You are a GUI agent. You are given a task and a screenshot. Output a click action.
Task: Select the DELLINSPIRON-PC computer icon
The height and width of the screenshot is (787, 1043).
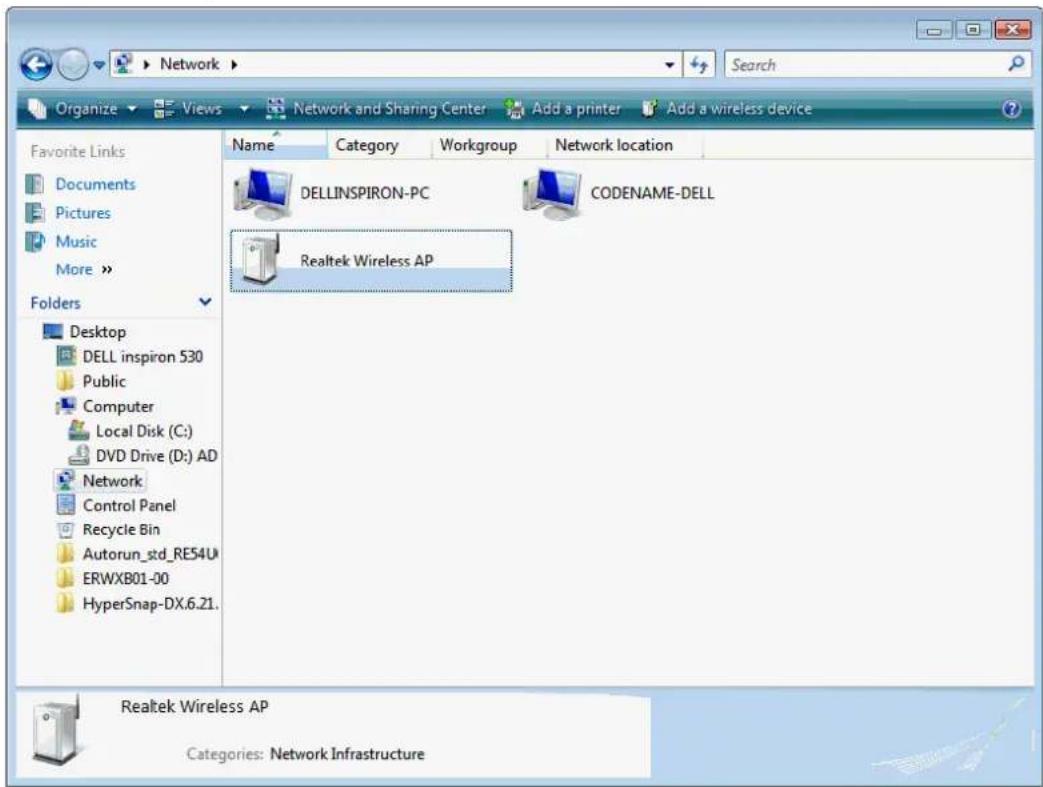point(263,194)
